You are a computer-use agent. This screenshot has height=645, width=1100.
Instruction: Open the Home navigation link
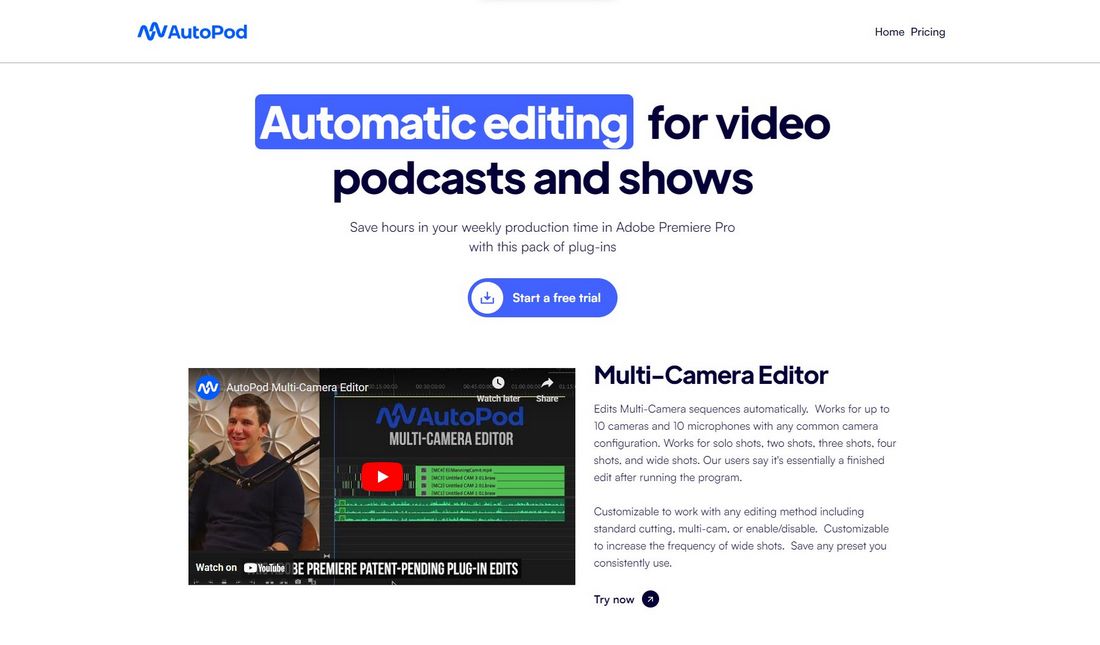click(889, 32)
